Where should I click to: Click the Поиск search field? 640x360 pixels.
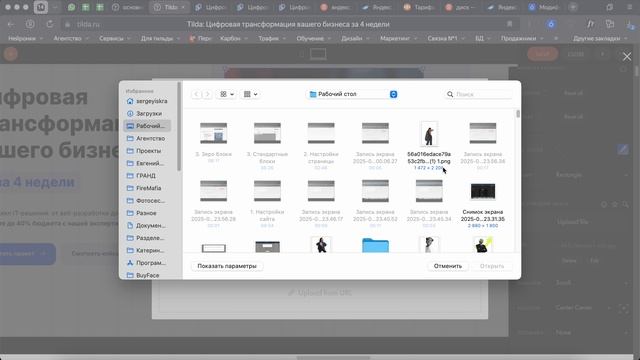478,94
